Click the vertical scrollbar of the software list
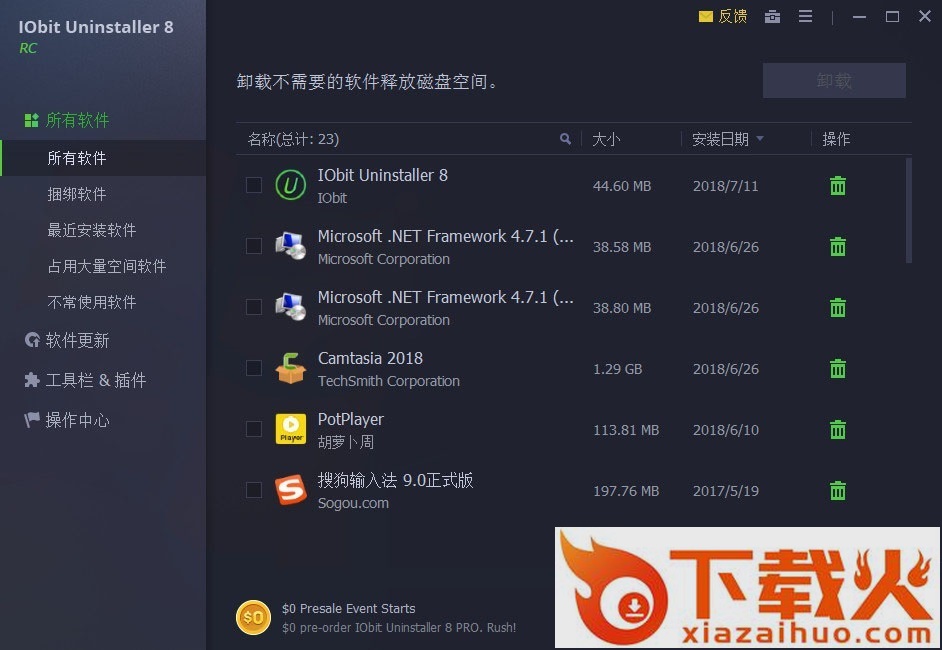The width and height of the screenshot is (942, 650). 908,210
